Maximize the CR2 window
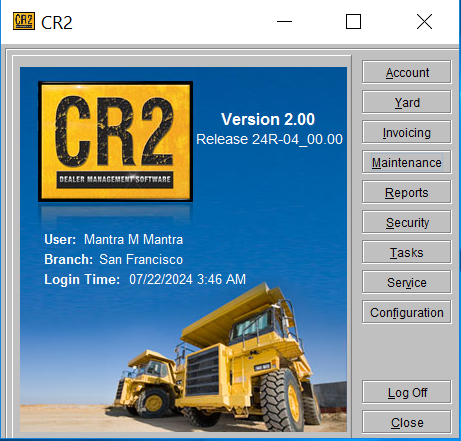The width and height of the screenshot is (461, 441). point(353,22)
